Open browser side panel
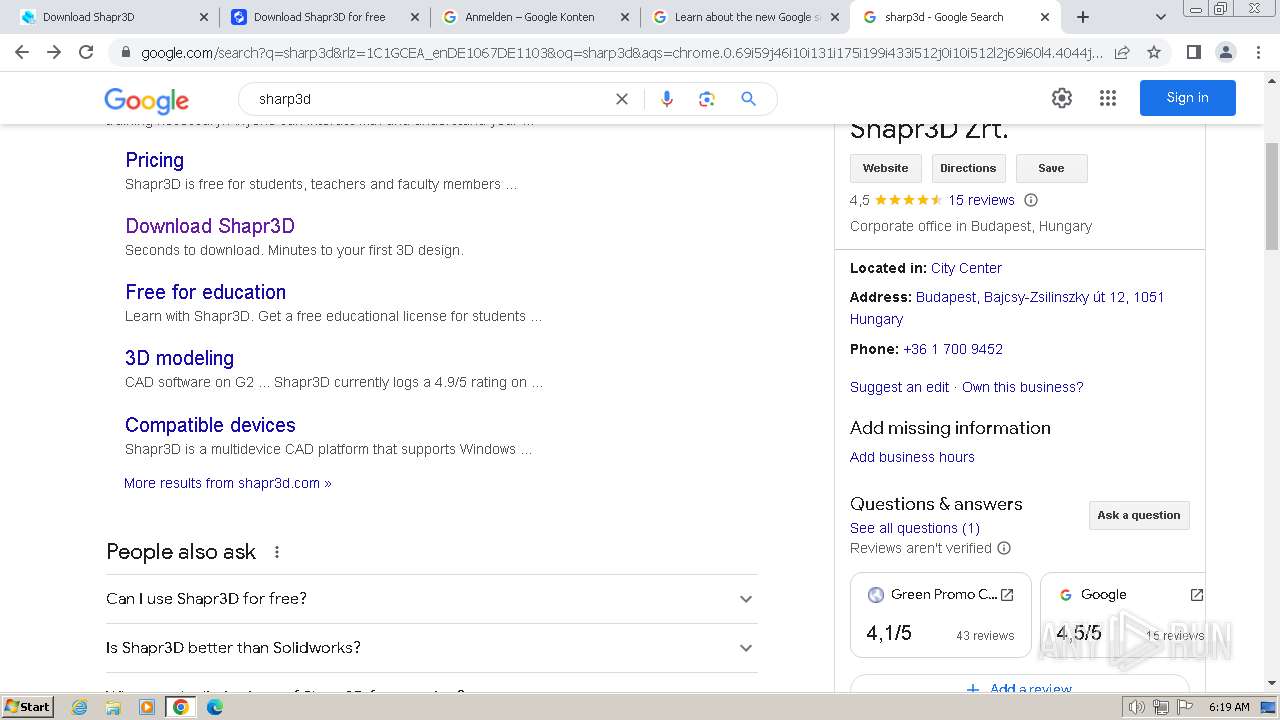 1193,52
